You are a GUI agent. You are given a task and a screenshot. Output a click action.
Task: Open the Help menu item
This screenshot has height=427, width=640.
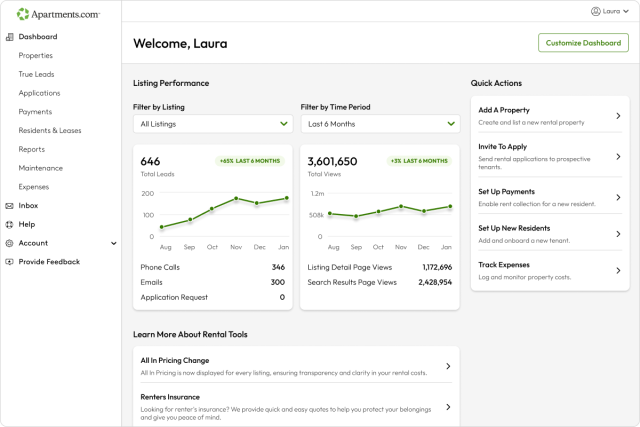tap(27, 225)
